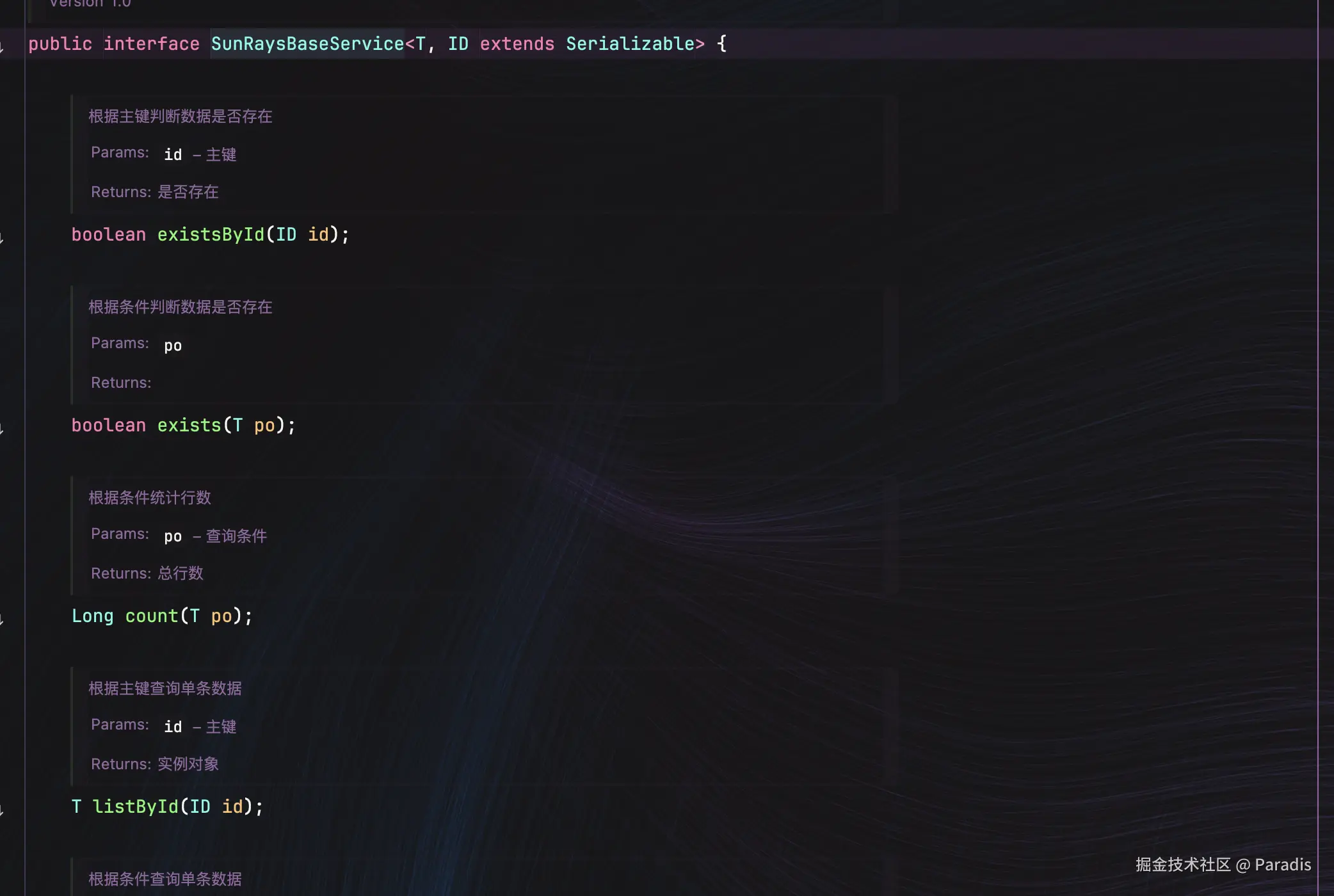
Task: Click the Long return type
Action: click(x=92, y=616)
